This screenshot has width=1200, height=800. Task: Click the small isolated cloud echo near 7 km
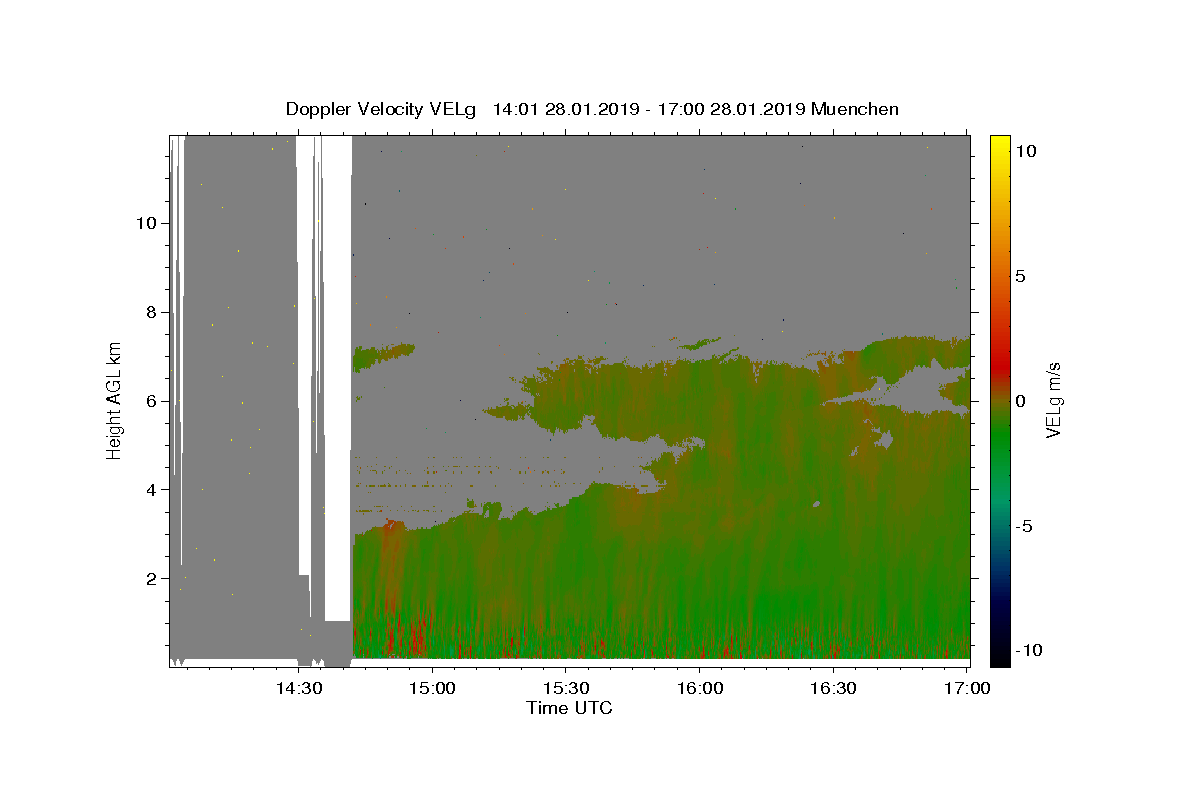383,355
